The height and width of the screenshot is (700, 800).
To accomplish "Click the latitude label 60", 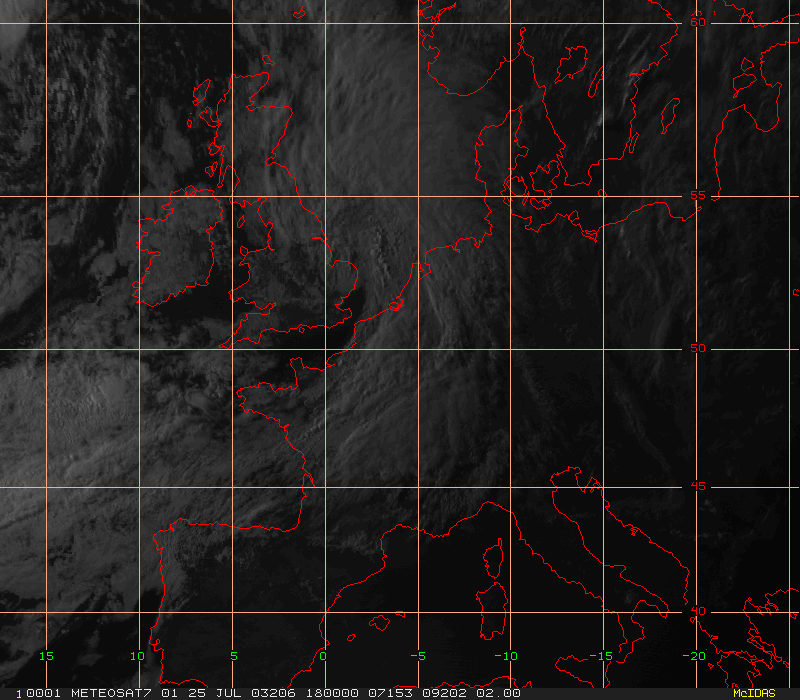I will pos(697,22).
